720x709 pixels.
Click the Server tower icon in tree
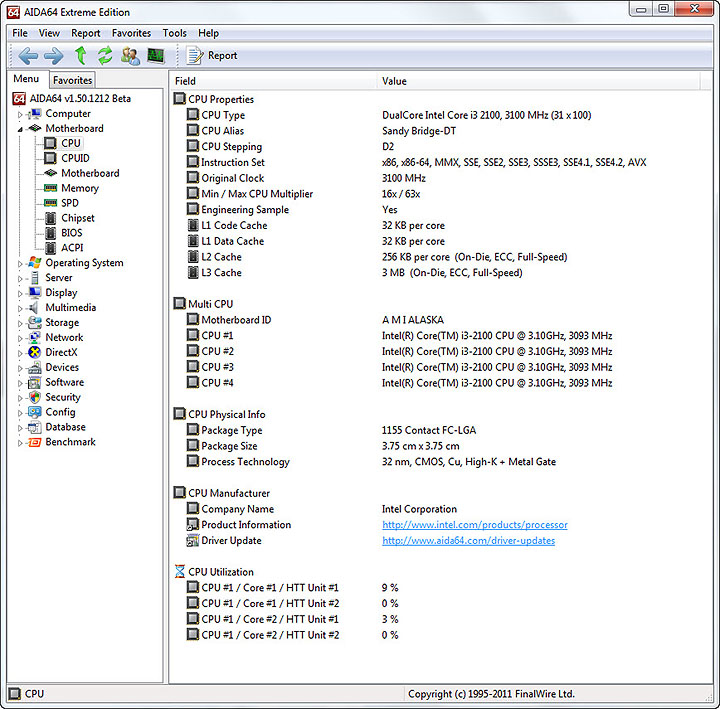click(34, 277)
